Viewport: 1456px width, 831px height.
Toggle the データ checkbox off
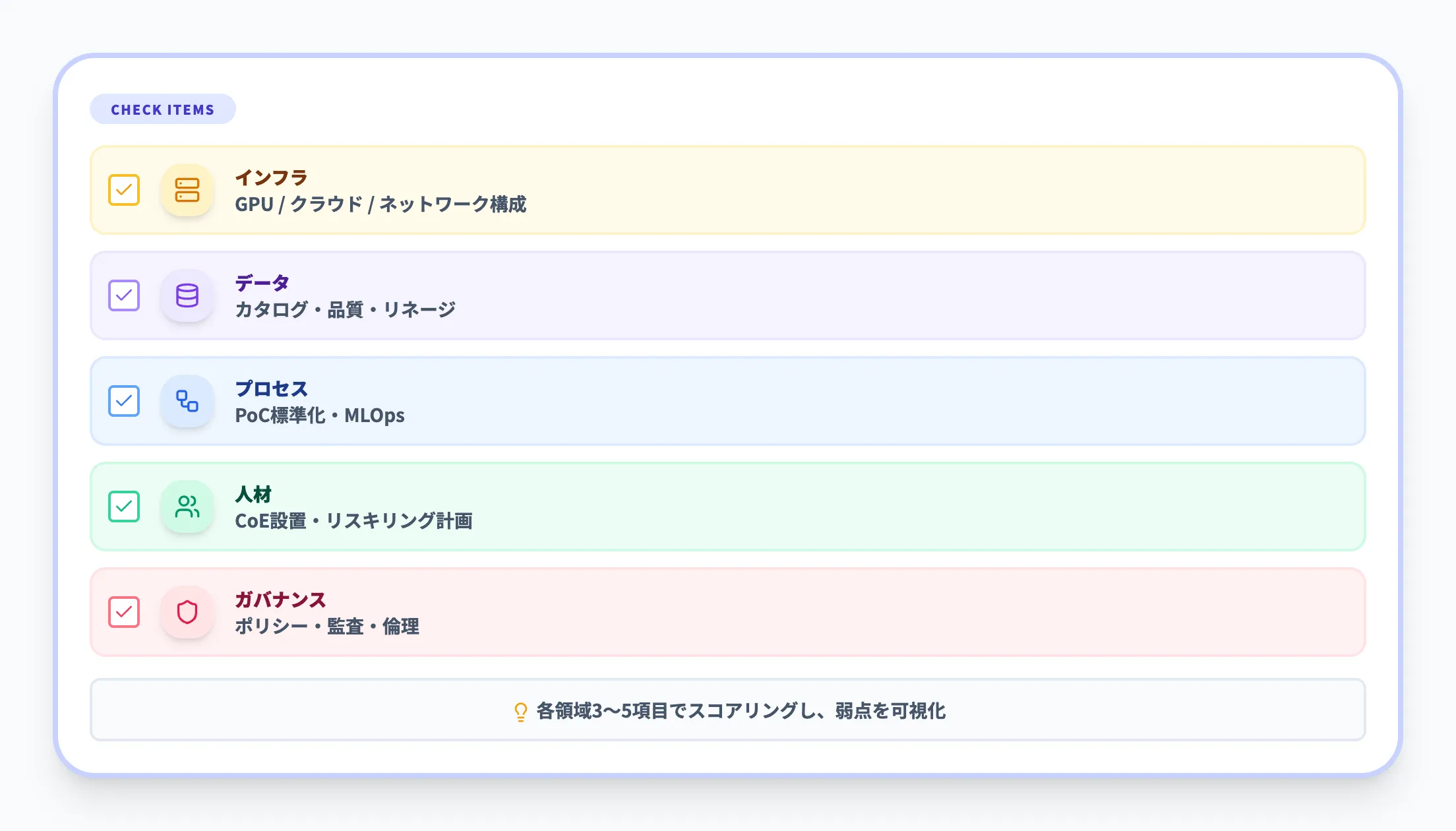click(123, 296)
